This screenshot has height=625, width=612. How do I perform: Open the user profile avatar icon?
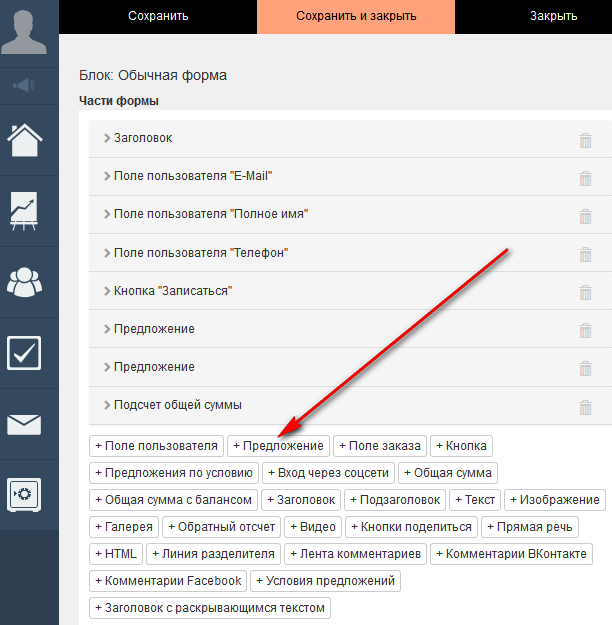[x=24, y=32]
